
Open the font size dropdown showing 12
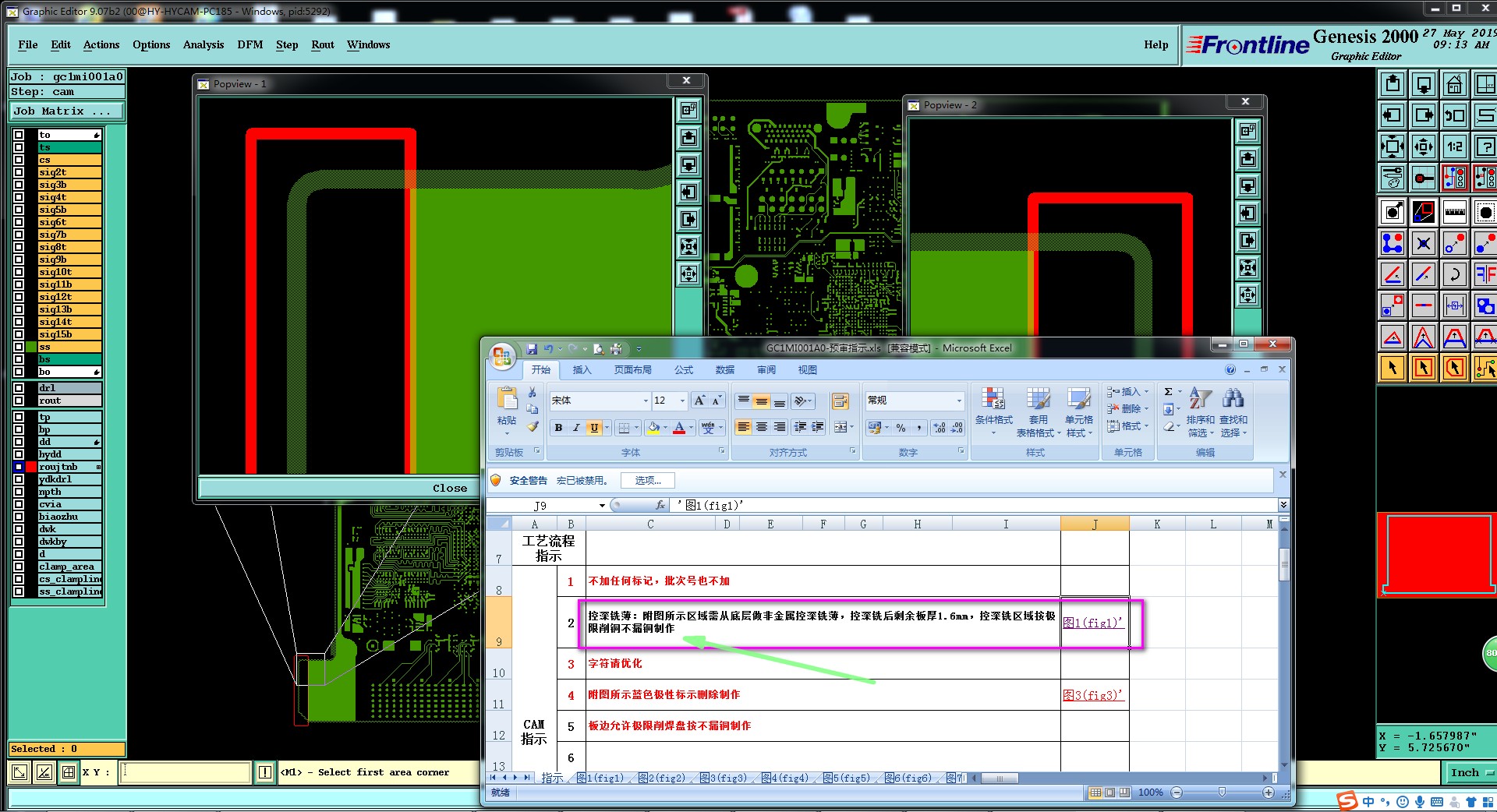682,401
